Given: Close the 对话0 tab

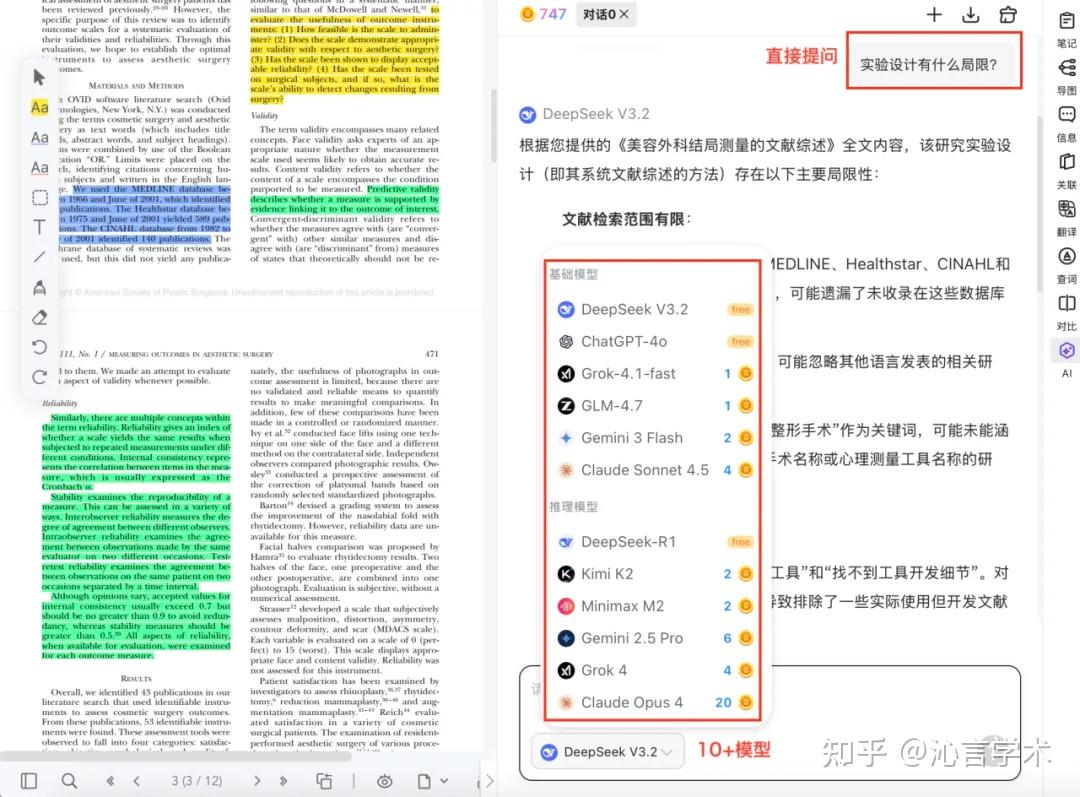Looking at the screenshot, I should pyautogui.click(x=624, y=14).
